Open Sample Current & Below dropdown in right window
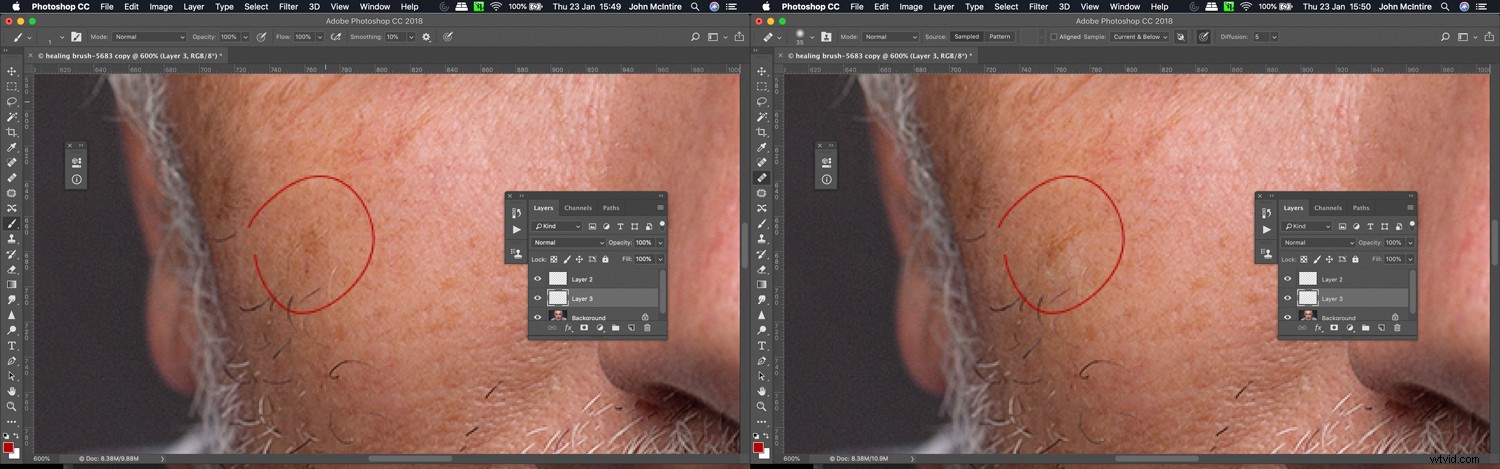 click(1138, 37)
